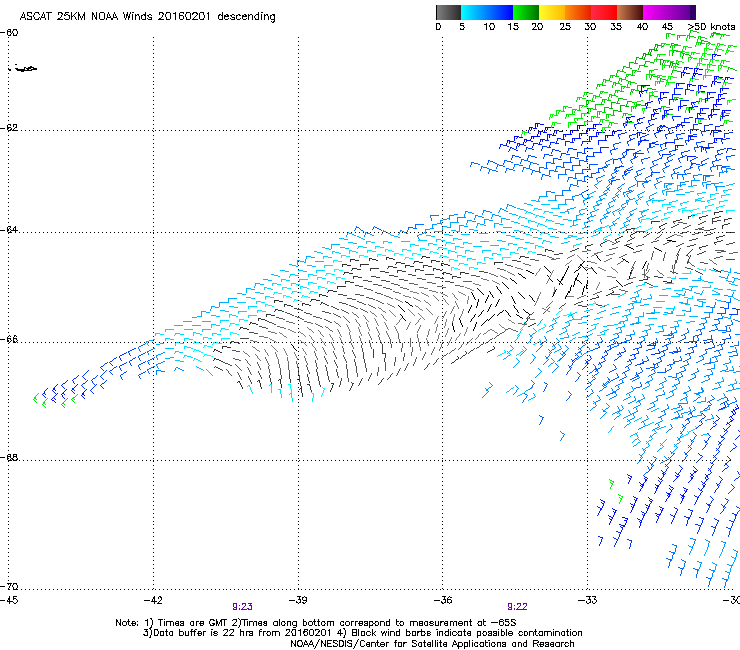This screenshot has height=650, width=740.
Task: Click the purple '9:23' swath time label
Action: (x=242, y=607)
